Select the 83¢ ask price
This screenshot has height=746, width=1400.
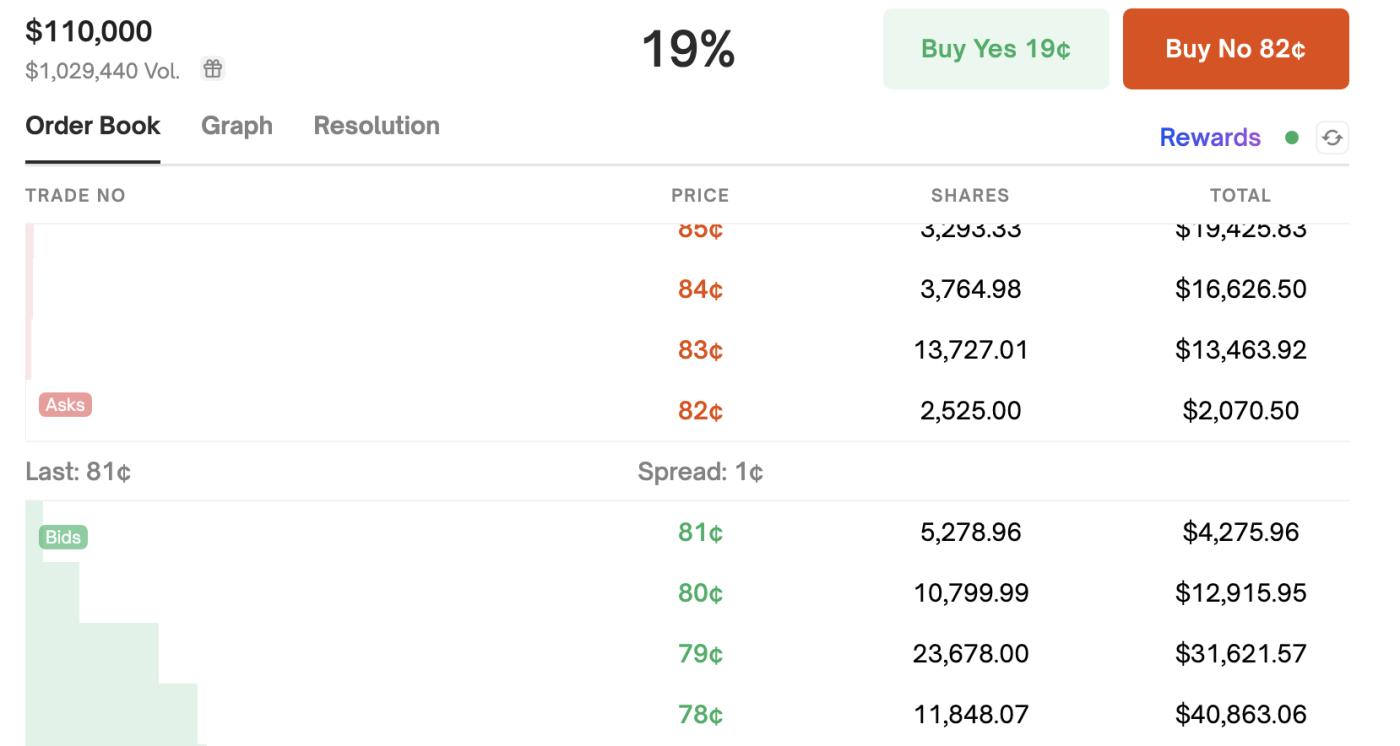[x=700, y=351]
